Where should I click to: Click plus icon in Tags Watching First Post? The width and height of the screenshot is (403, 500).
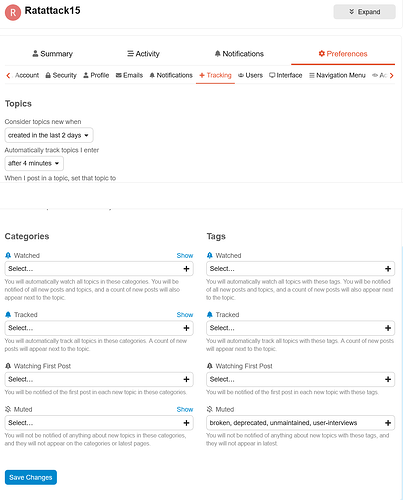(x=388, y=379)
